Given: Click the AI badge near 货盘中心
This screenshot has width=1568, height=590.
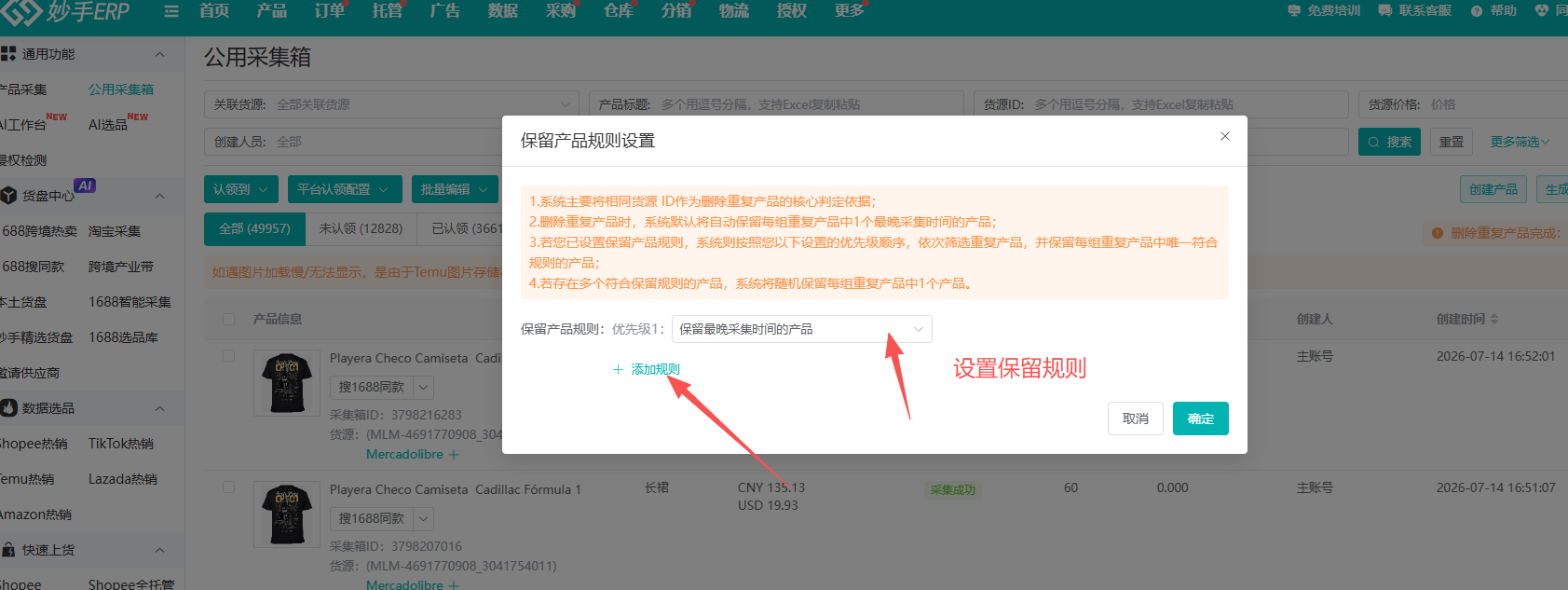Looking at the screenshot, I should (x=85, y=185).
